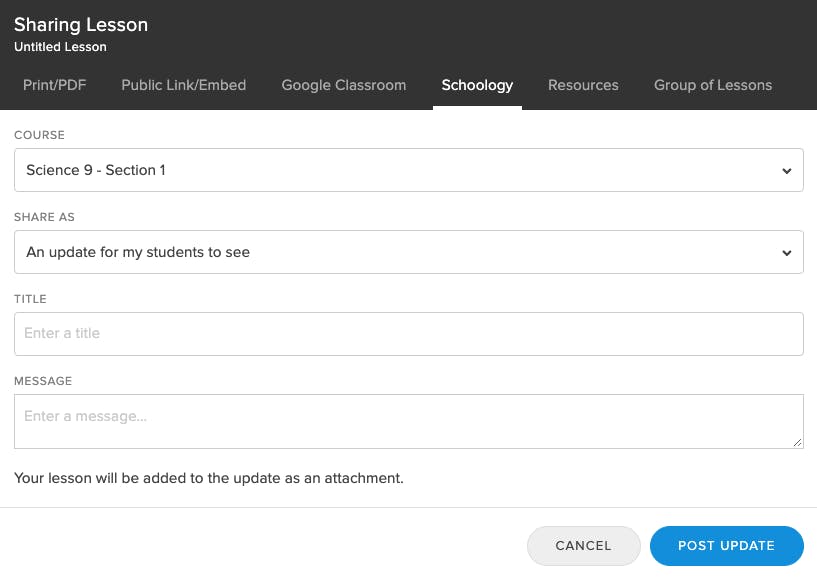Click the Post Update button

pos(726,546)
